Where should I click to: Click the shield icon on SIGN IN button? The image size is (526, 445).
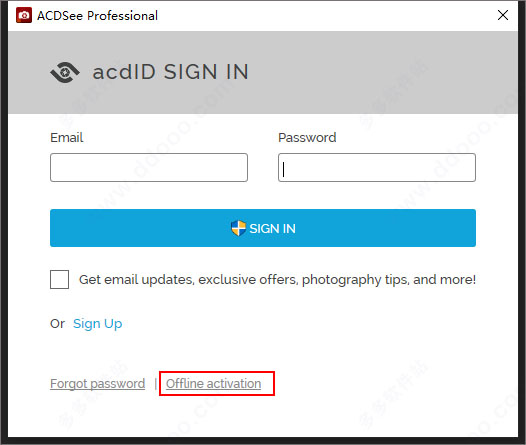coord(239,228)
